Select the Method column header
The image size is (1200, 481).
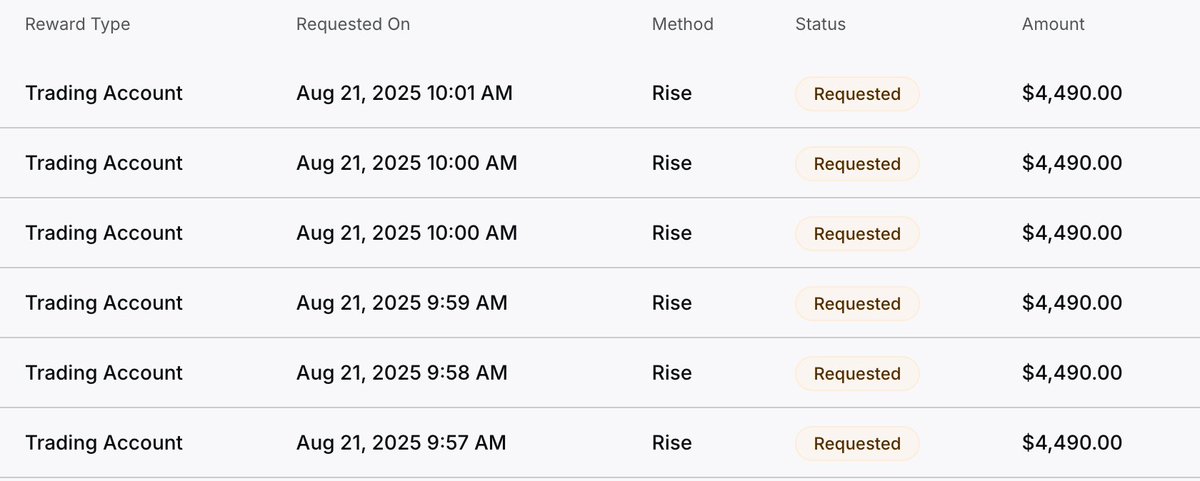click(683, 24)
